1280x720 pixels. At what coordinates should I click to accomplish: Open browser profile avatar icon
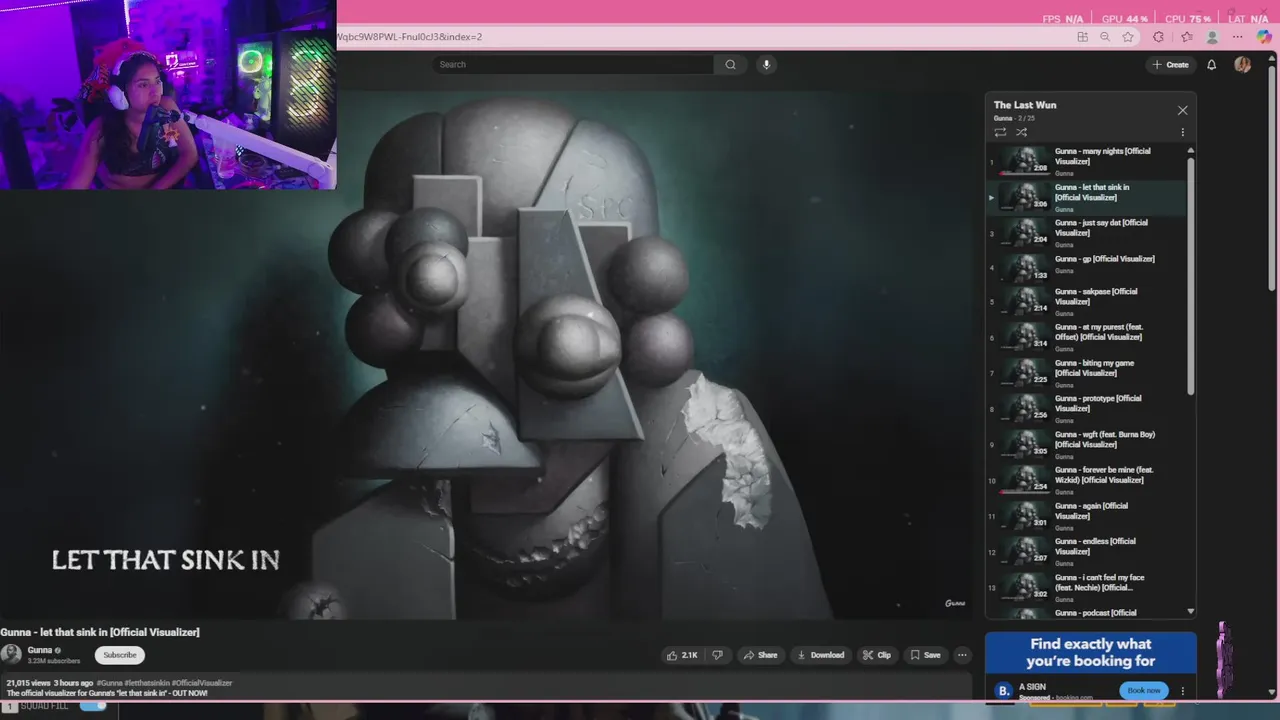tap(1212, 37)
